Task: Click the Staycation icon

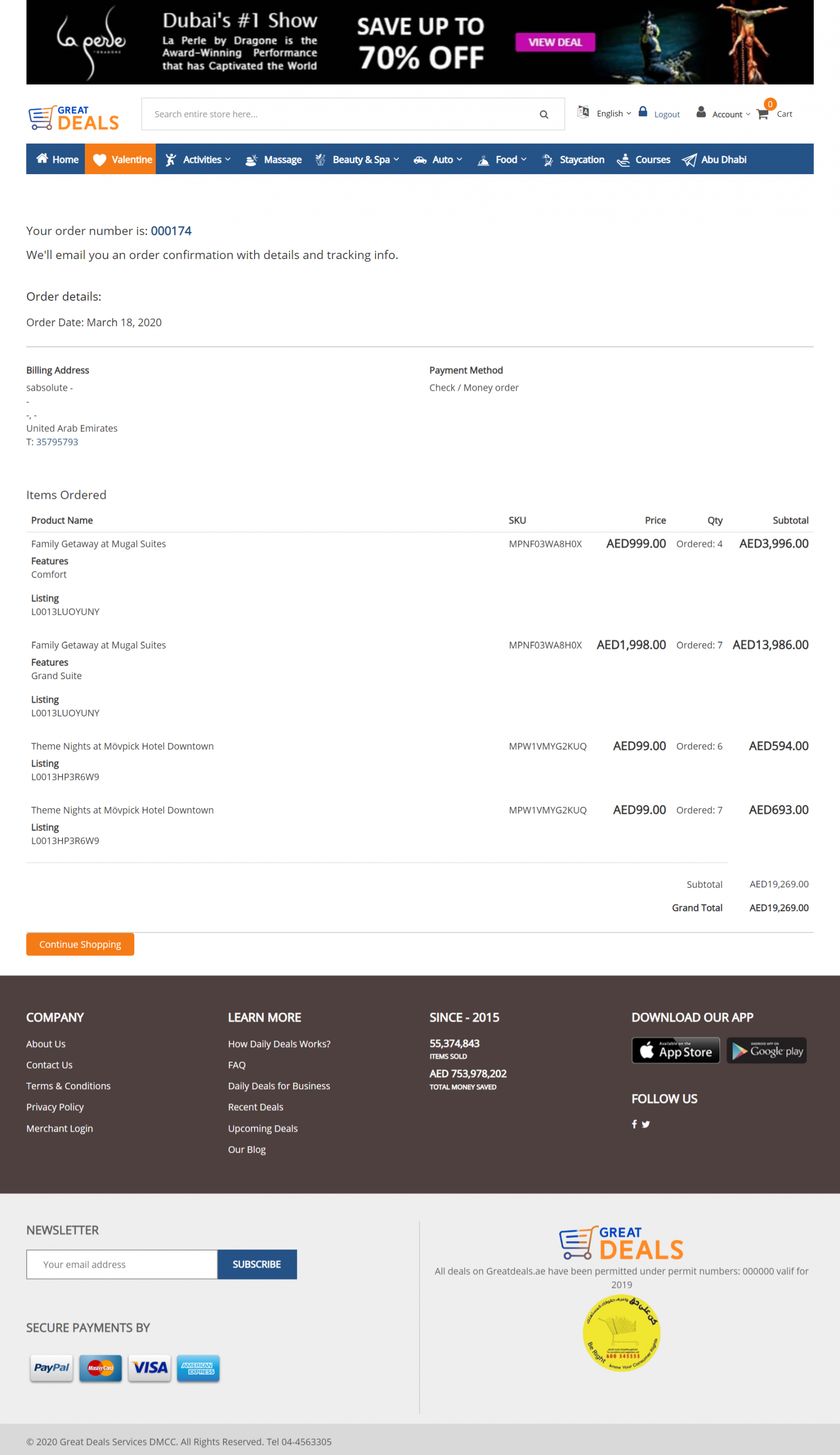Action: pyautogui.click(x=548, y=160)
